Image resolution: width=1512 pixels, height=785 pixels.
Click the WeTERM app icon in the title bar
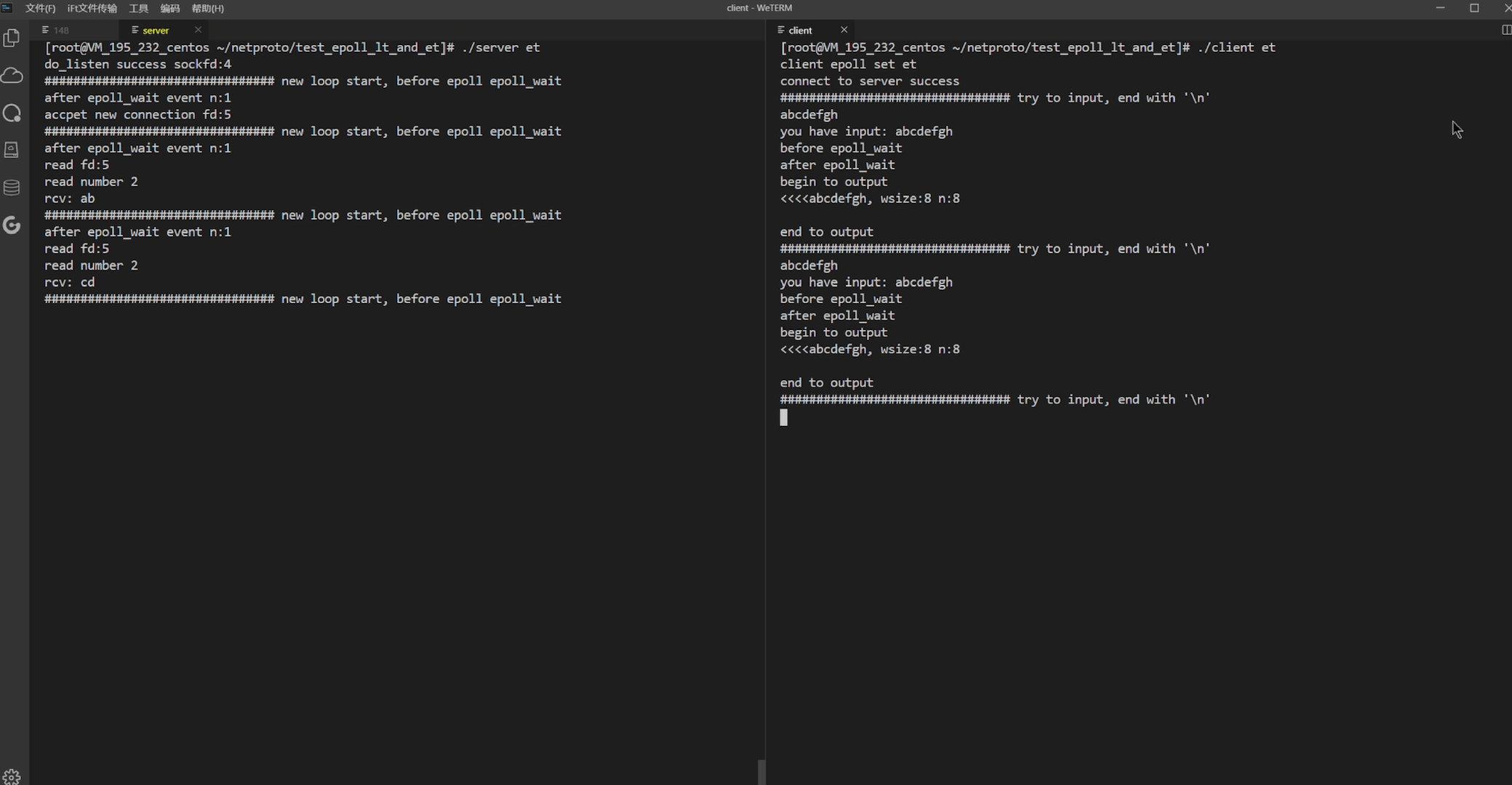(7, 7)
